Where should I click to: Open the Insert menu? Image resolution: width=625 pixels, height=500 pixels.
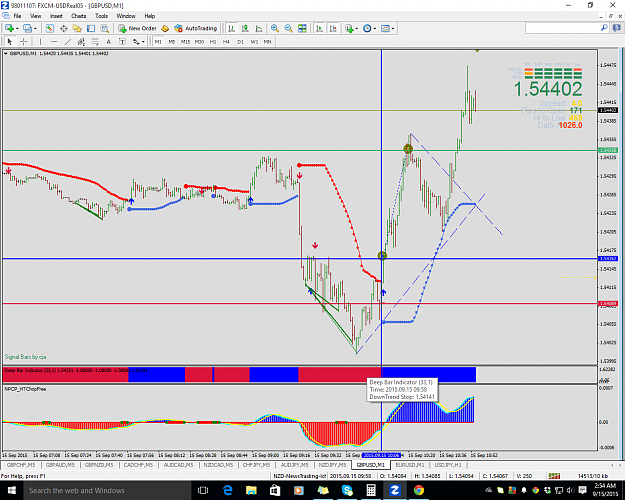(x=56, y=16)
